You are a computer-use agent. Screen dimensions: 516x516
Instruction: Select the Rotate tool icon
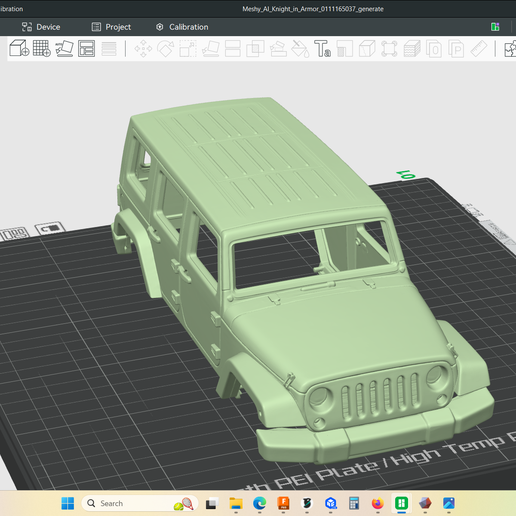click(x=166, y=49)
